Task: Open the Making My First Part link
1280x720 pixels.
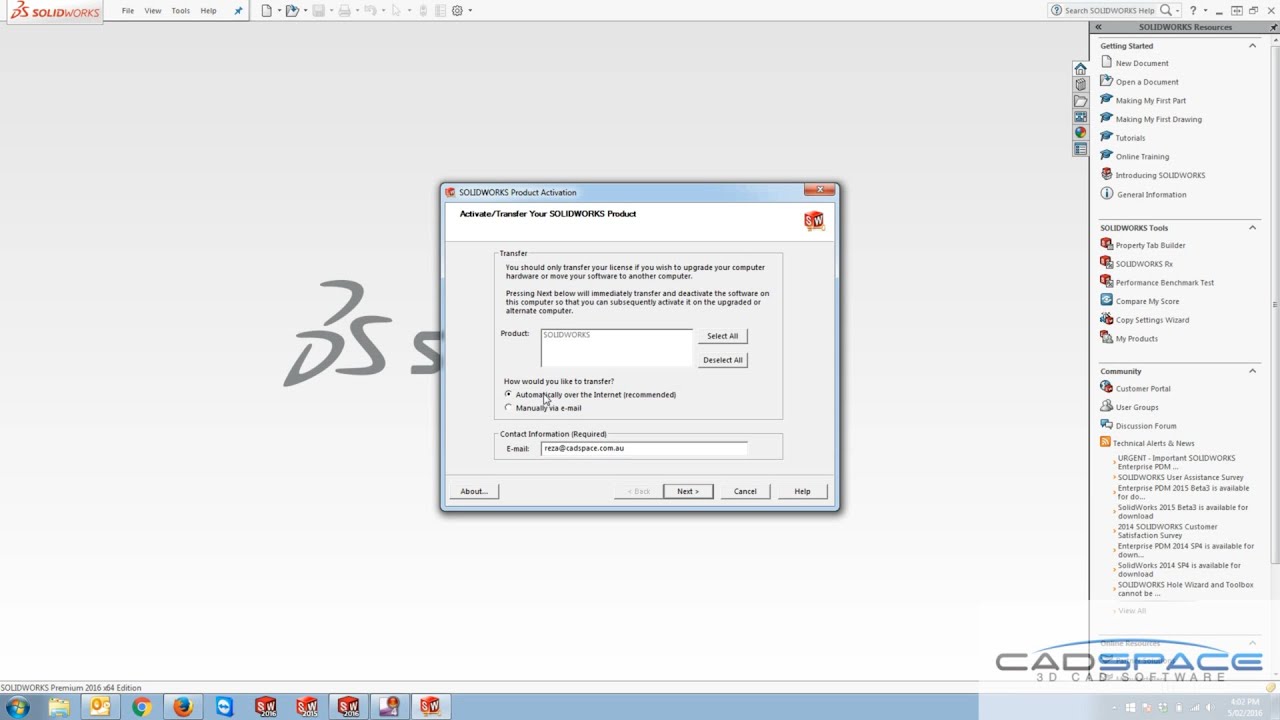Action: (x=1151, y=101)
